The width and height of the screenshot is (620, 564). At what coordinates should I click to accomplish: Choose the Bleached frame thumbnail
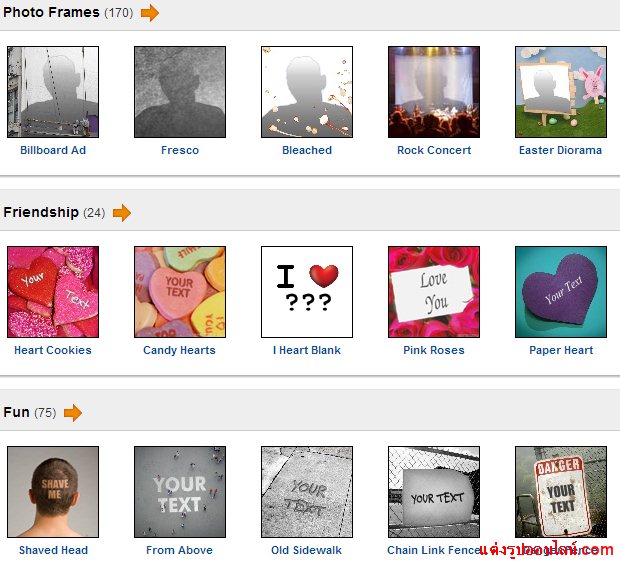(x=307, y=92)
